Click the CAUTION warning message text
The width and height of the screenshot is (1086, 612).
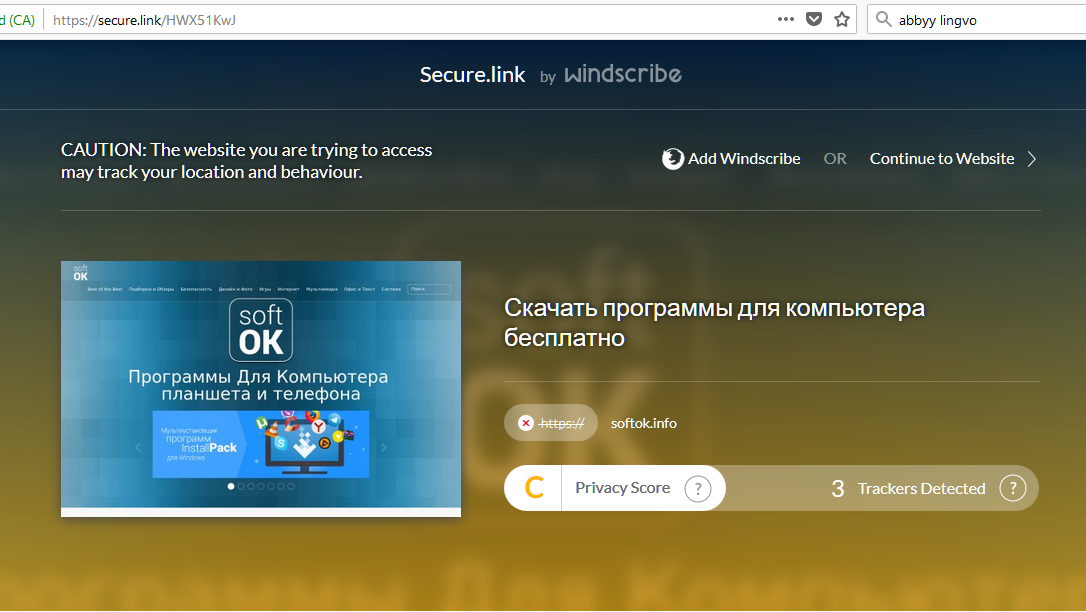point(247,161)
